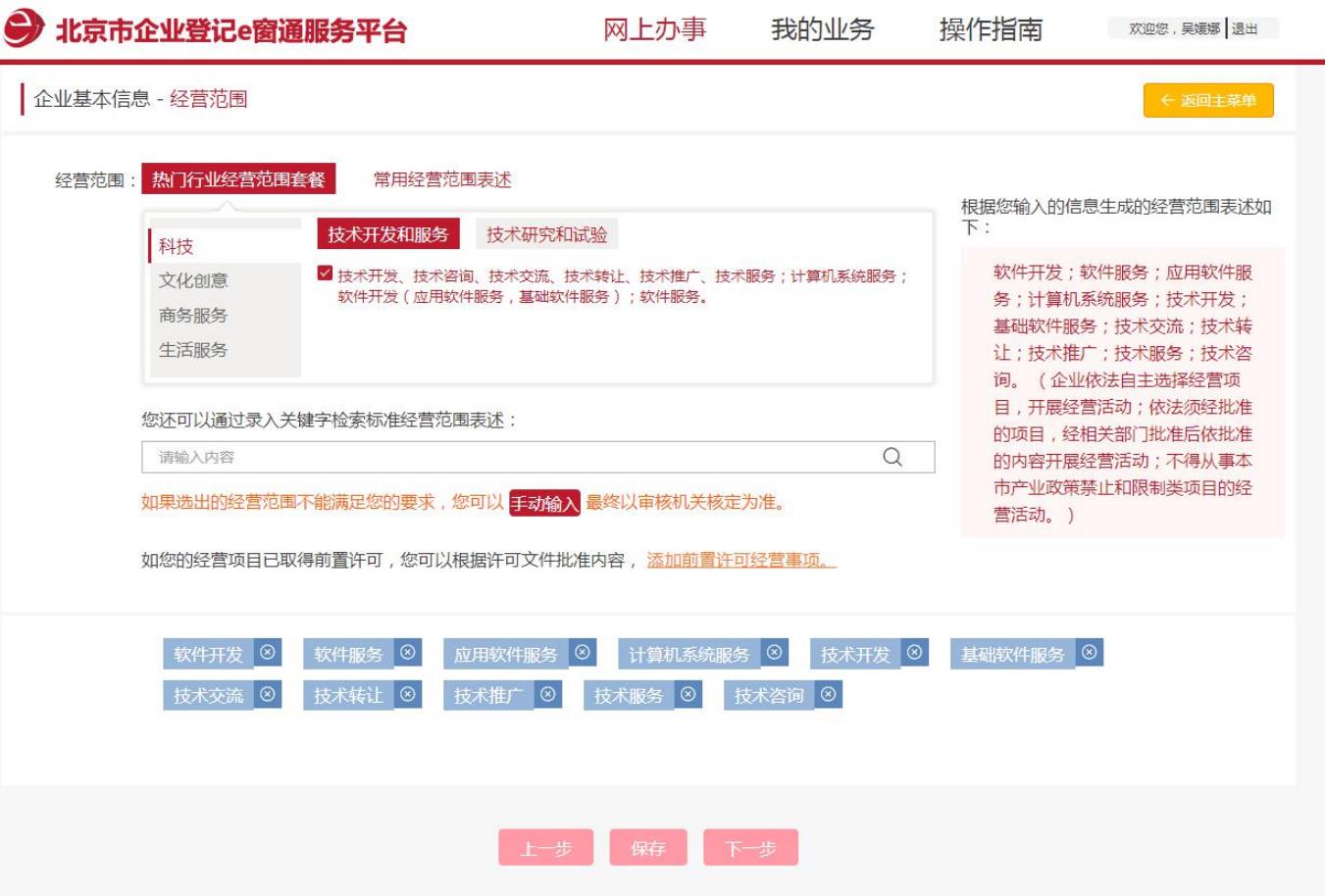This screenshot has height=896, width=1325.
Task: Uncheck the 技术开发、技术咨询 business scope checkbox
Action: (x=325, y=274)
